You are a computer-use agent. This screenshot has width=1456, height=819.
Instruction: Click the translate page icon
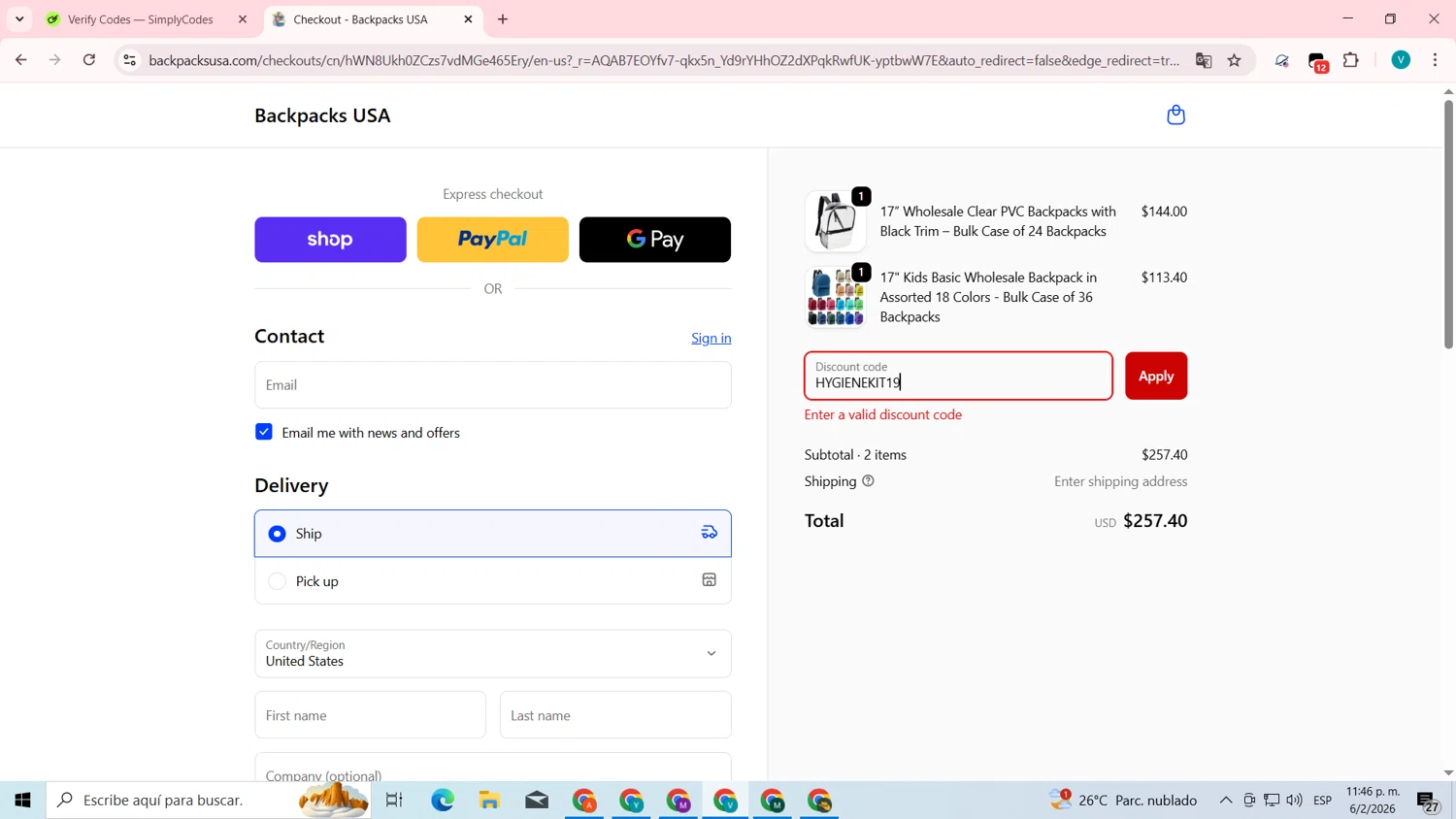click(1204, 60)
